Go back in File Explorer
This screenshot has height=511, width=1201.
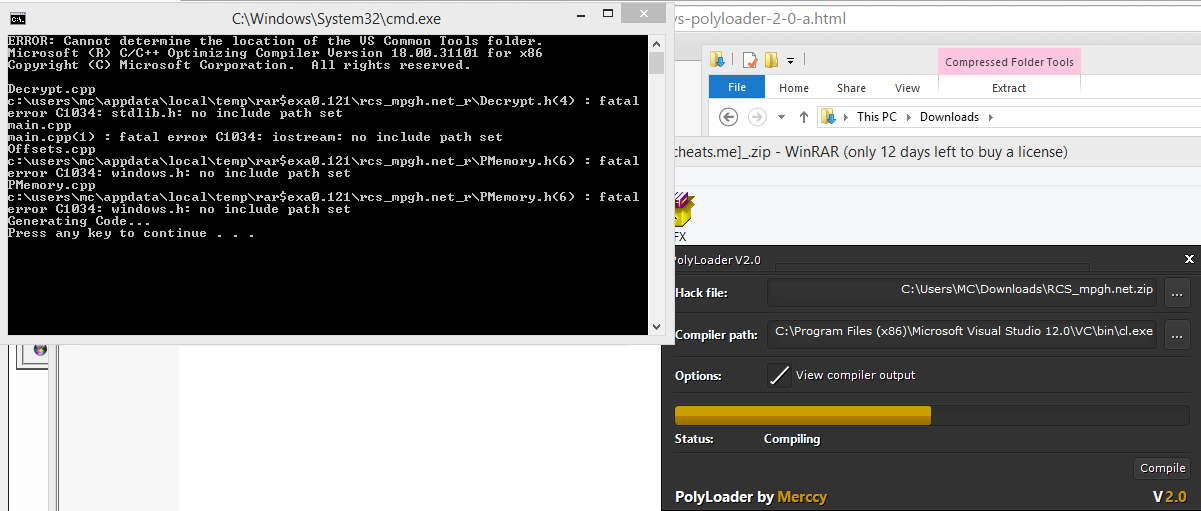coord(729,117)
